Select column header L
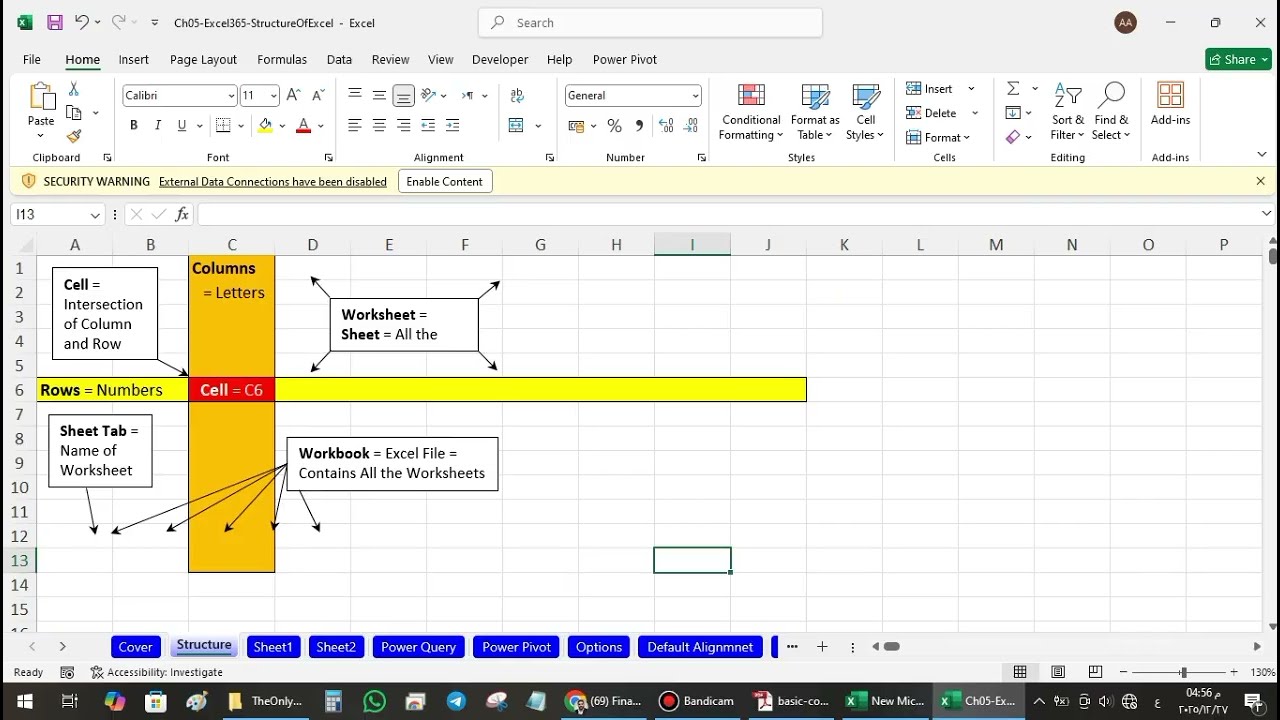Image resolution: width=1280 pixels, height=720 pixels. pyautogui.click(x=920, y=244)
